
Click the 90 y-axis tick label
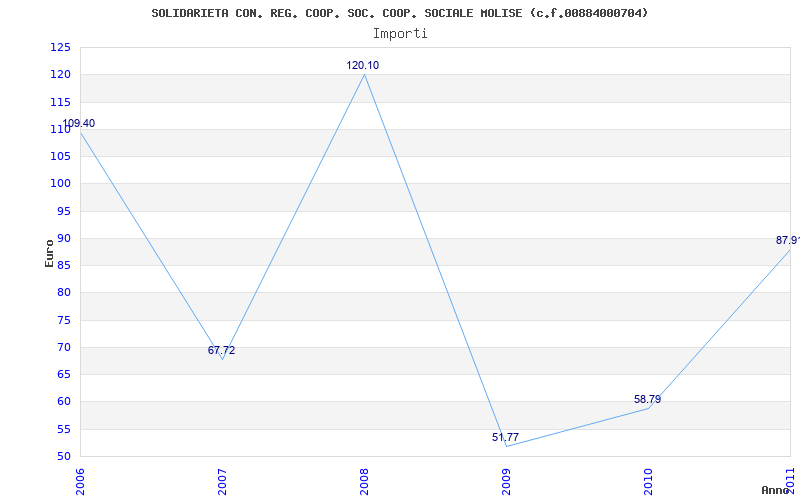tap(64, 239)
